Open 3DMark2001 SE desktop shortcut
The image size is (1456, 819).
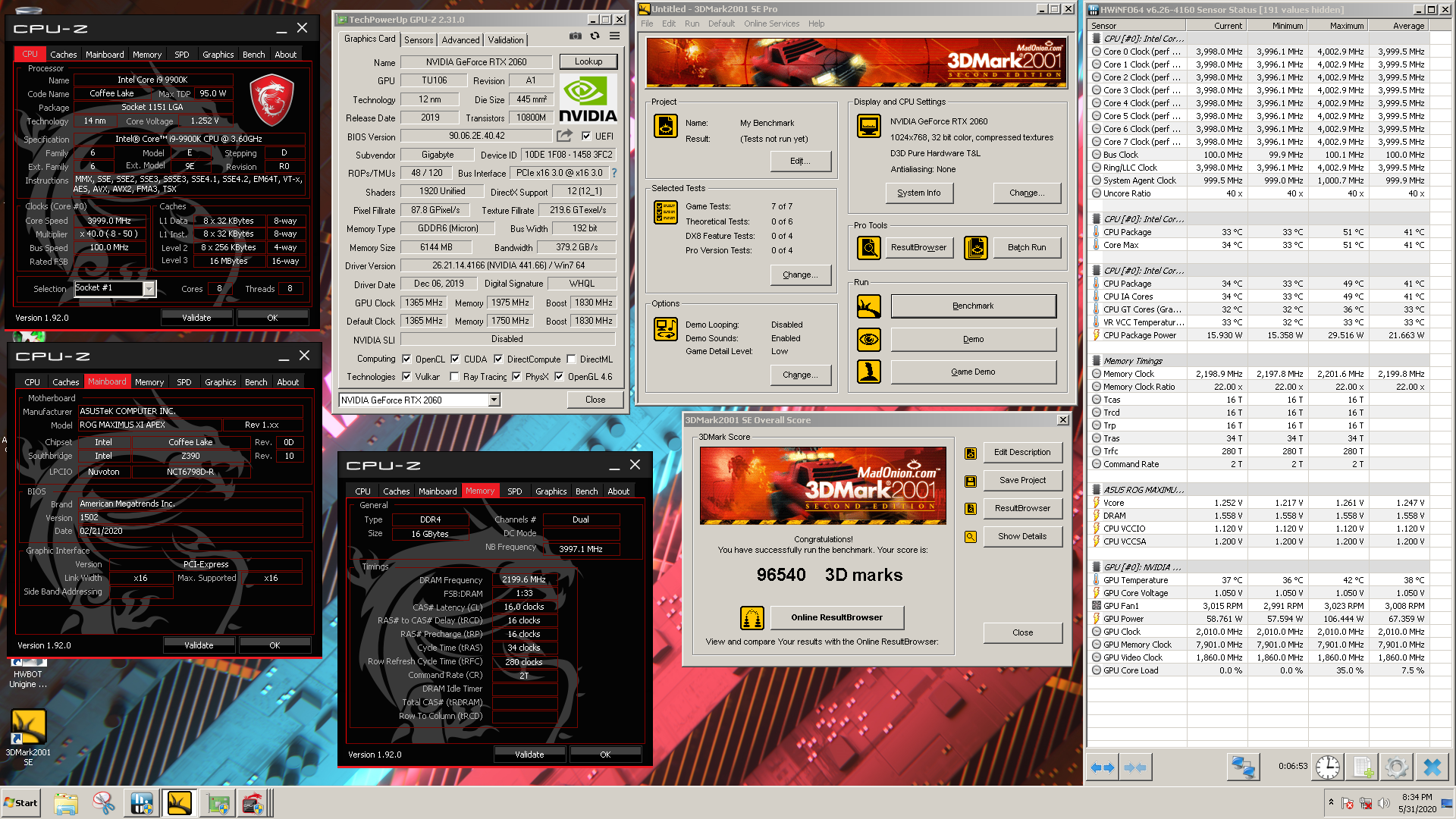click(x=28, y=737)
